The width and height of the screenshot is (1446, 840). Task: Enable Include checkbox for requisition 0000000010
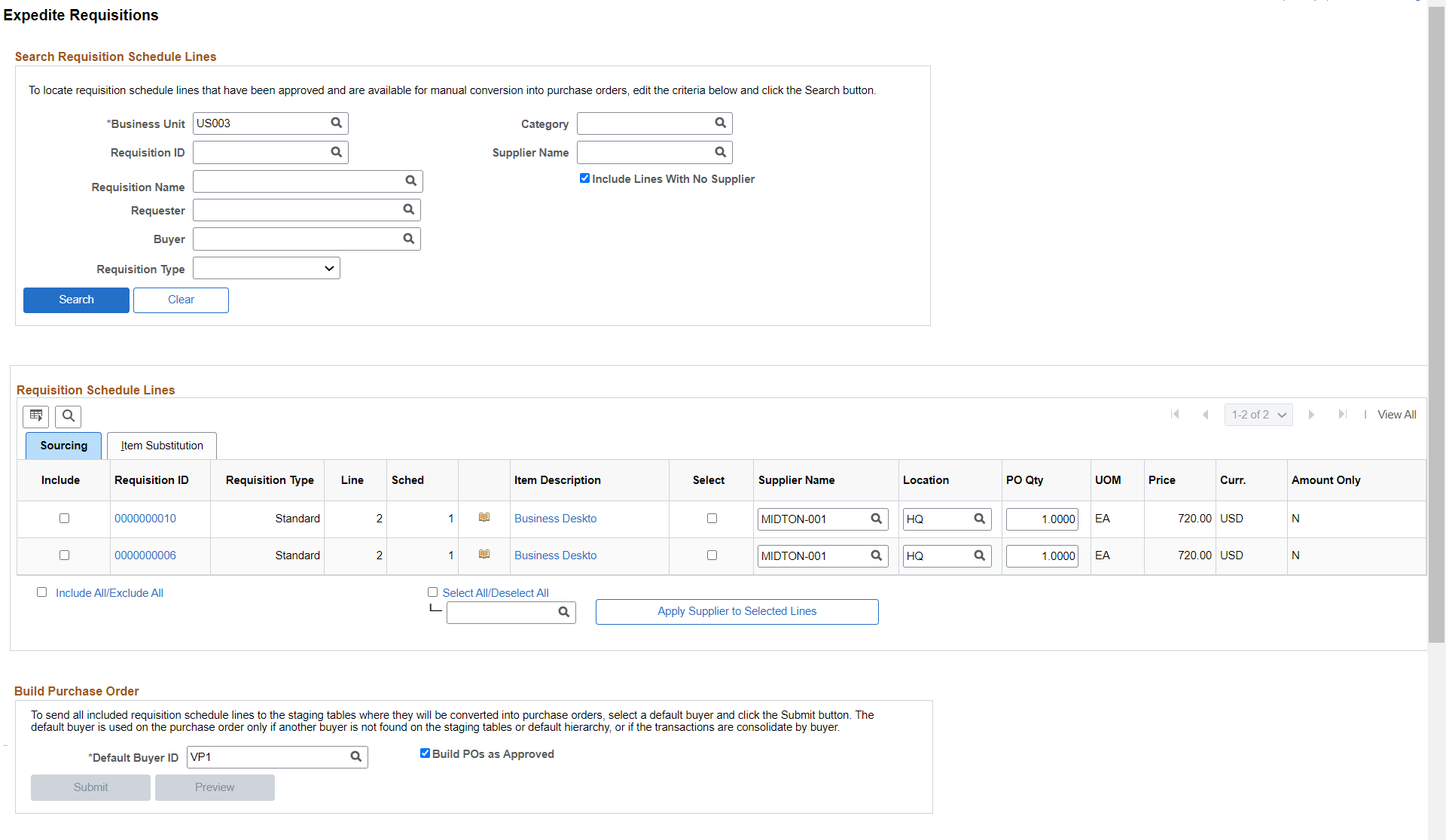tap(64, 518)
